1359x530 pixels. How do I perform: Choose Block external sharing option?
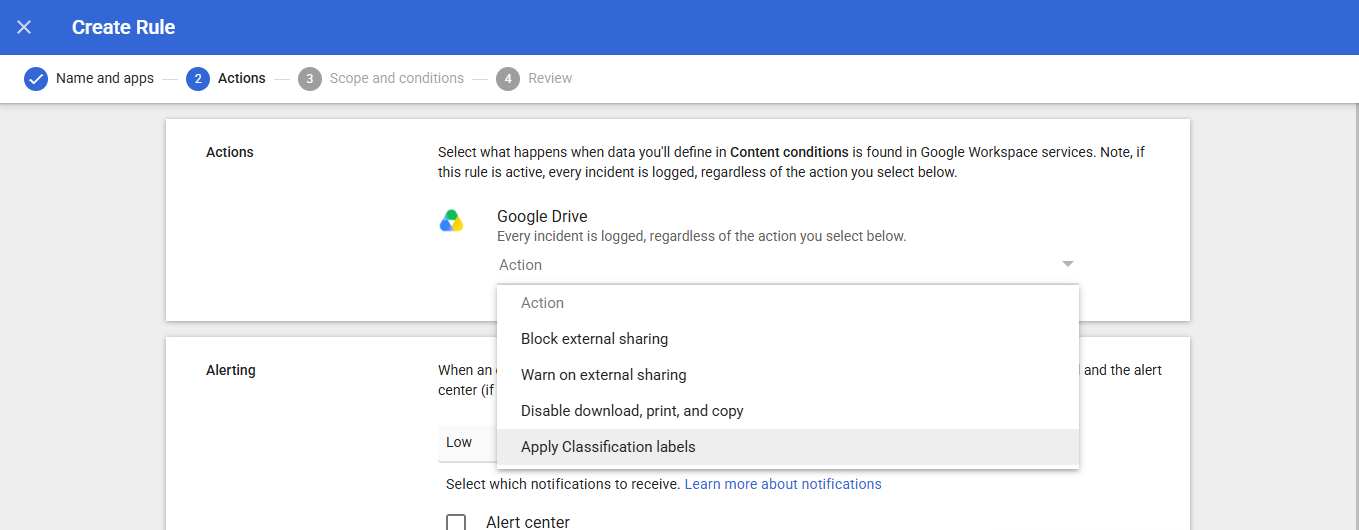(x=788, y=339)
